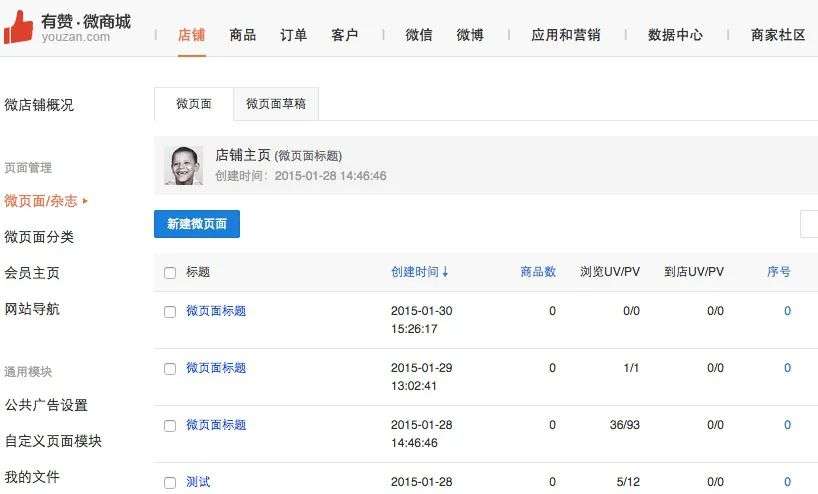Click 序号 value in 2015-01-29 row

pyautogui.click(x=788, y=368)
